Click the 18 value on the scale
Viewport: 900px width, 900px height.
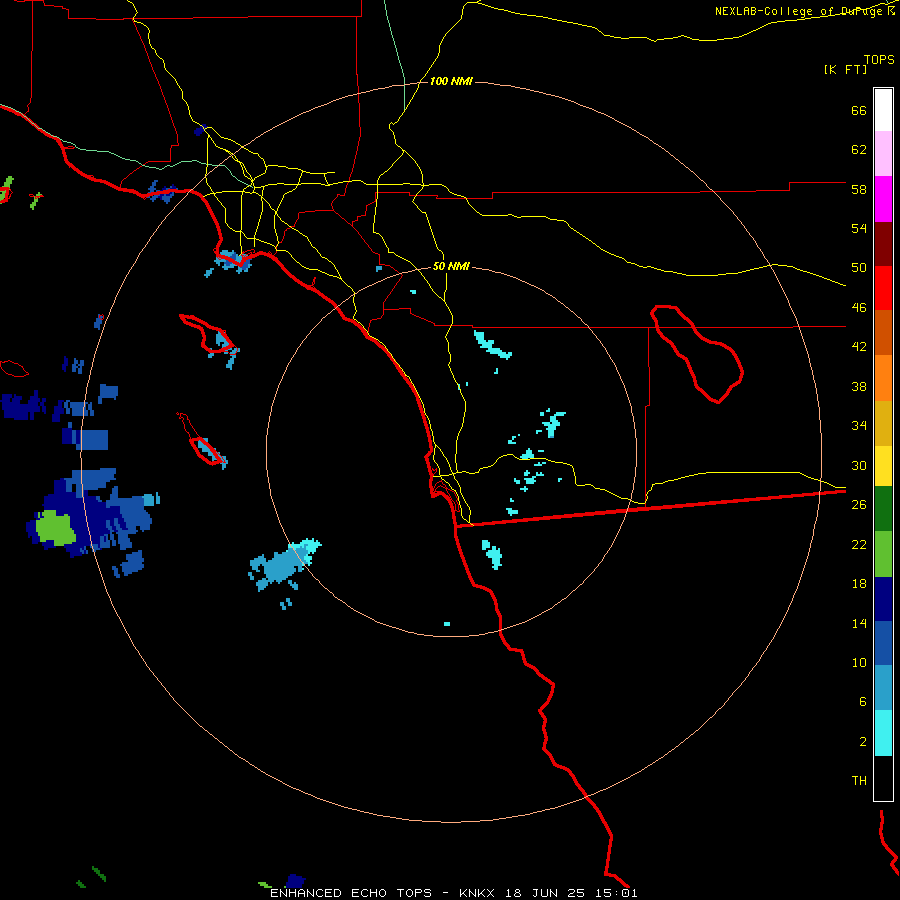click(859, 584)
